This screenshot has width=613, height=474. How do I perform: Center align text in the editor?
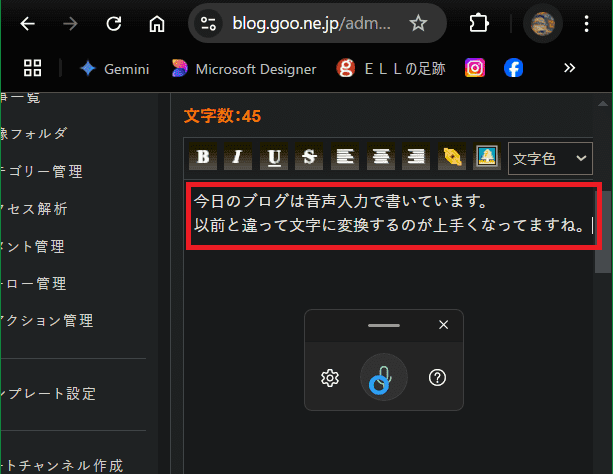[381, 157]
